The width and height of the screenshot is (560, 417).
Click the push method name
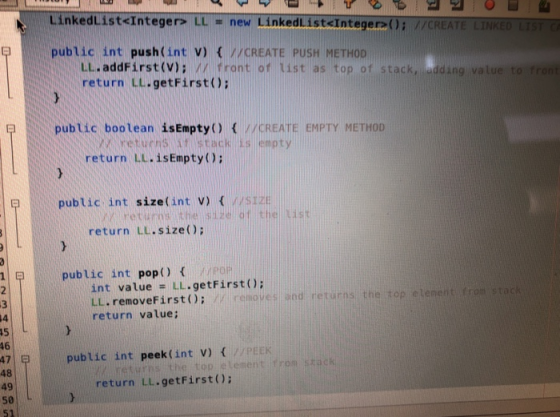(x=145, y=52)
